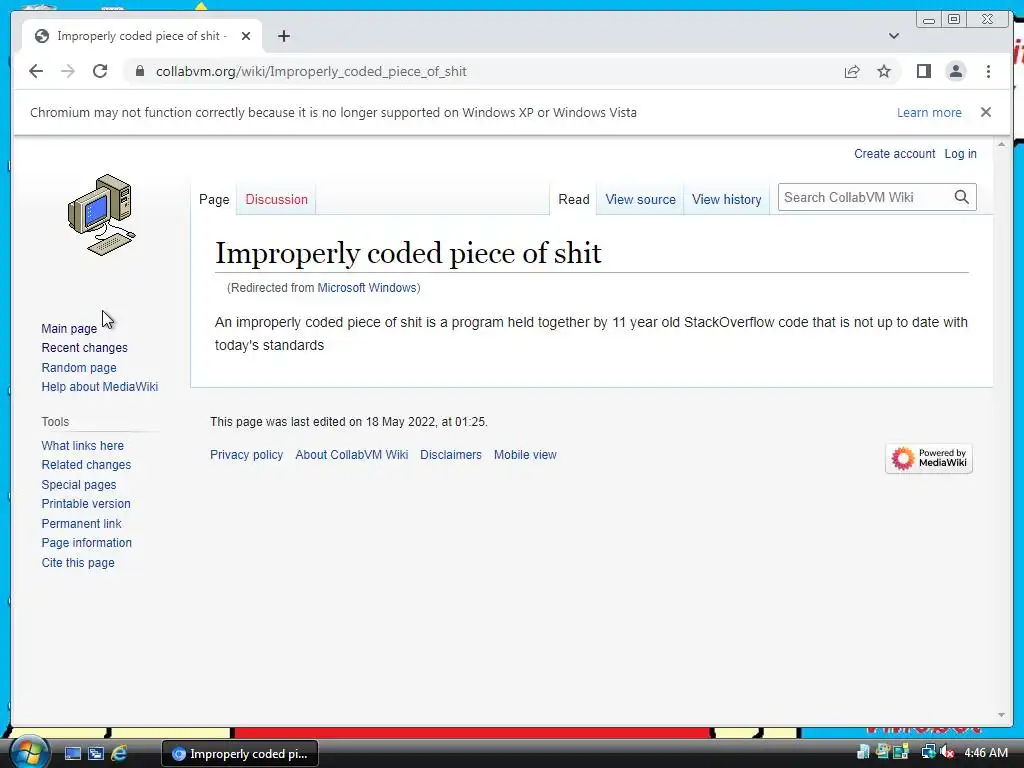
Task: Open the View source tab
Action: click(640, 199)
